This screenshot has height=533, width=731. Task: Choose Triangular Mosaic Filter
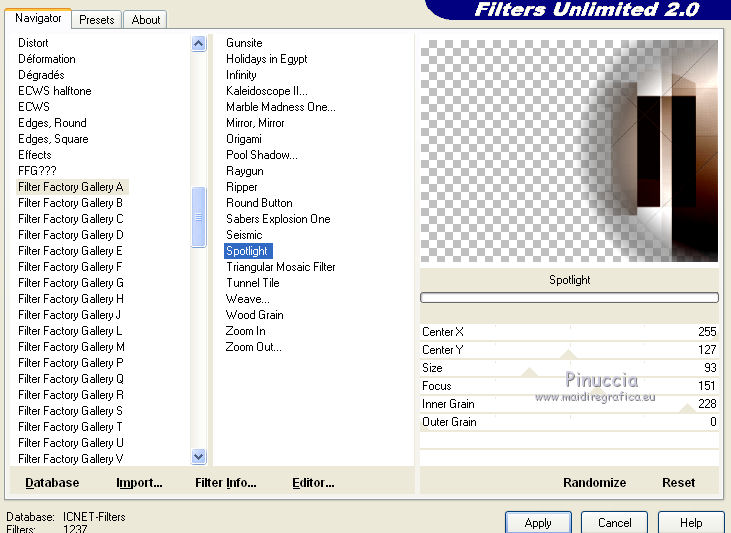pos(280,267)
